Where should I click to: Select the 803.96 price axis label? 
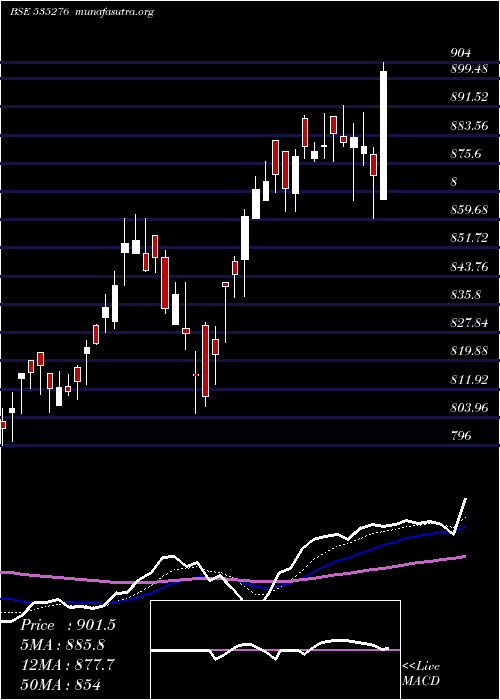point(469,408)
